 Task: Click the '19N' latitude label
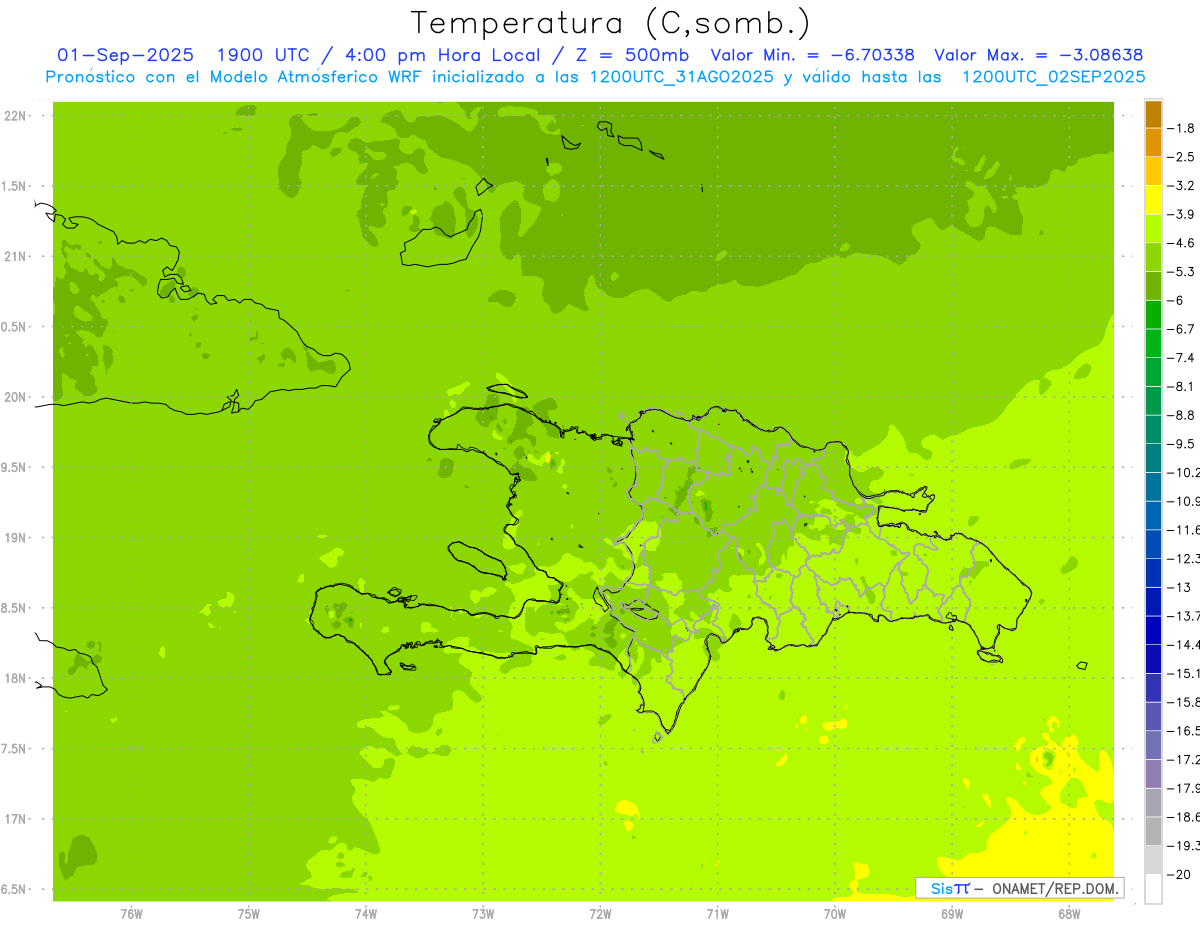tap(16, 538)
